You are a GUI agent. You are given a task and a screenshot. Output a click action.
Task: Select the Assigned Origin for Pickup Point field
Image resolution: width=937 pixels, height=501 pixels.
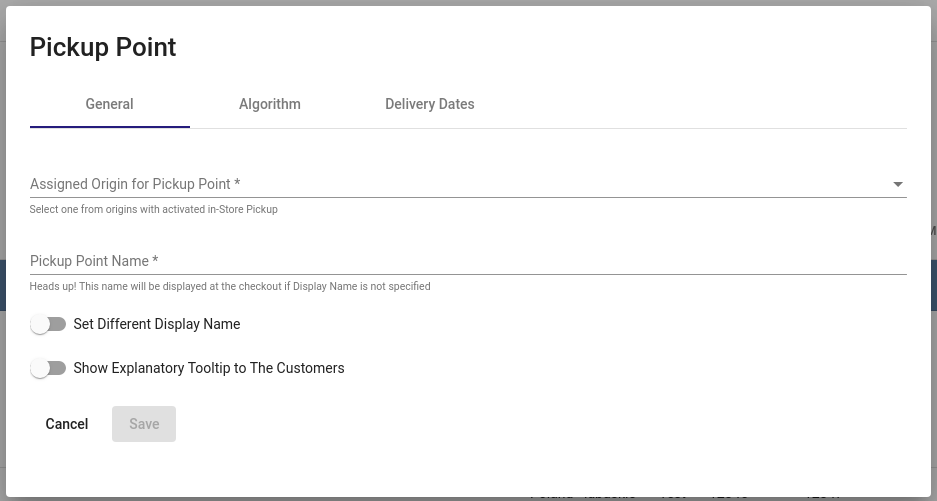click(468, 184)
